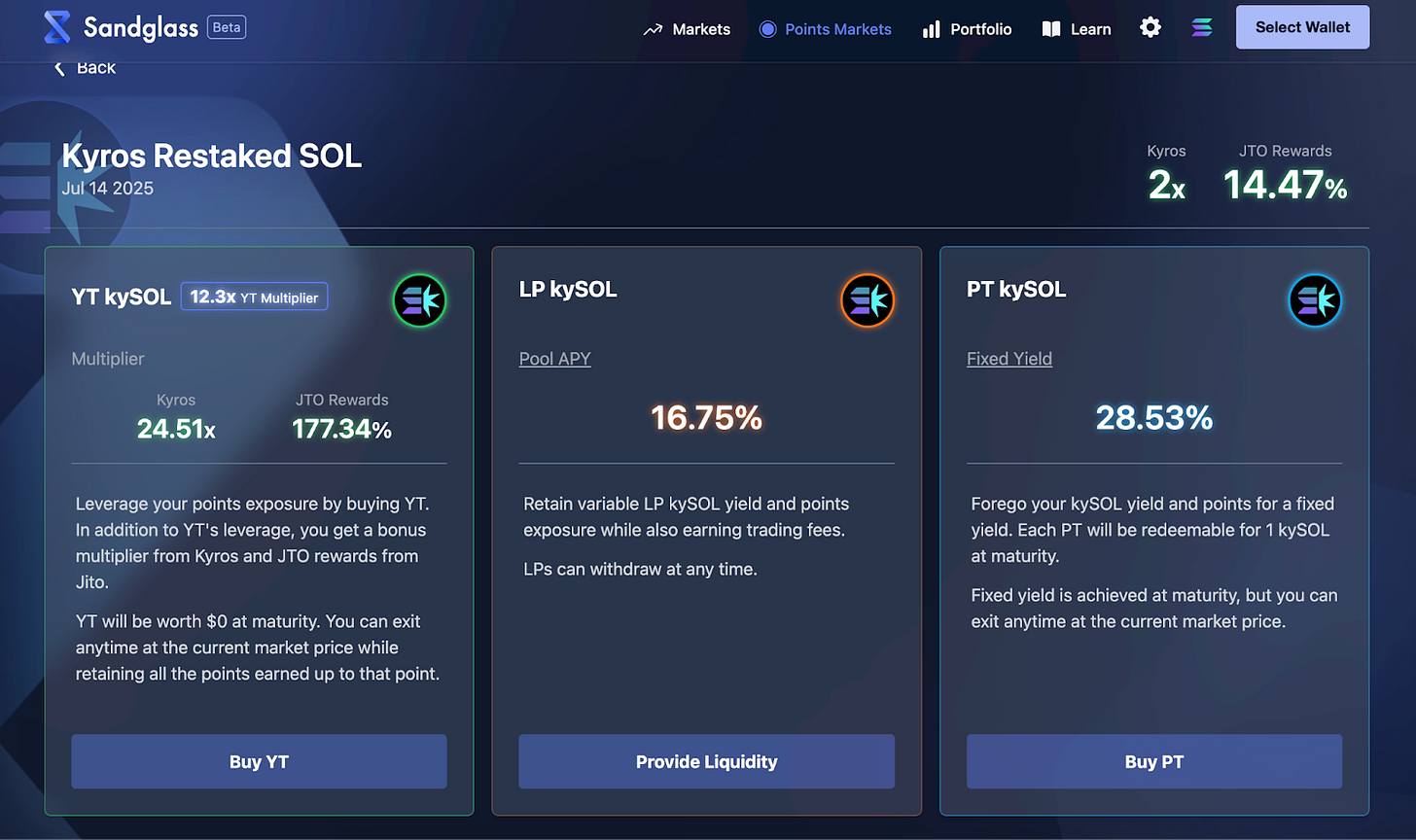The image size is (1416, 840).
Task: Click the Points Markets circle icon
Action: point(767,29)
